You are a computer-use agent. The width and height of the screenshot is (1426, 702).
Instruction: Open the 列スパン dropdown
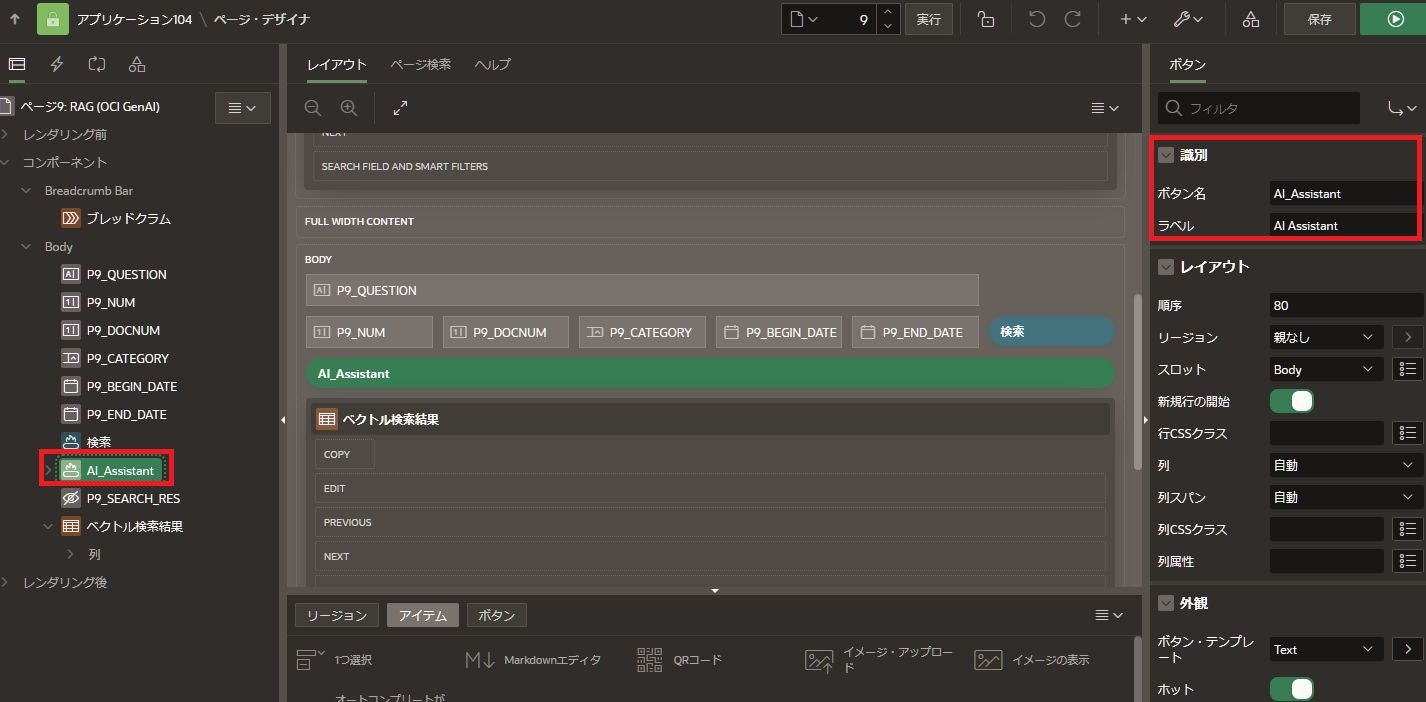1345,497
